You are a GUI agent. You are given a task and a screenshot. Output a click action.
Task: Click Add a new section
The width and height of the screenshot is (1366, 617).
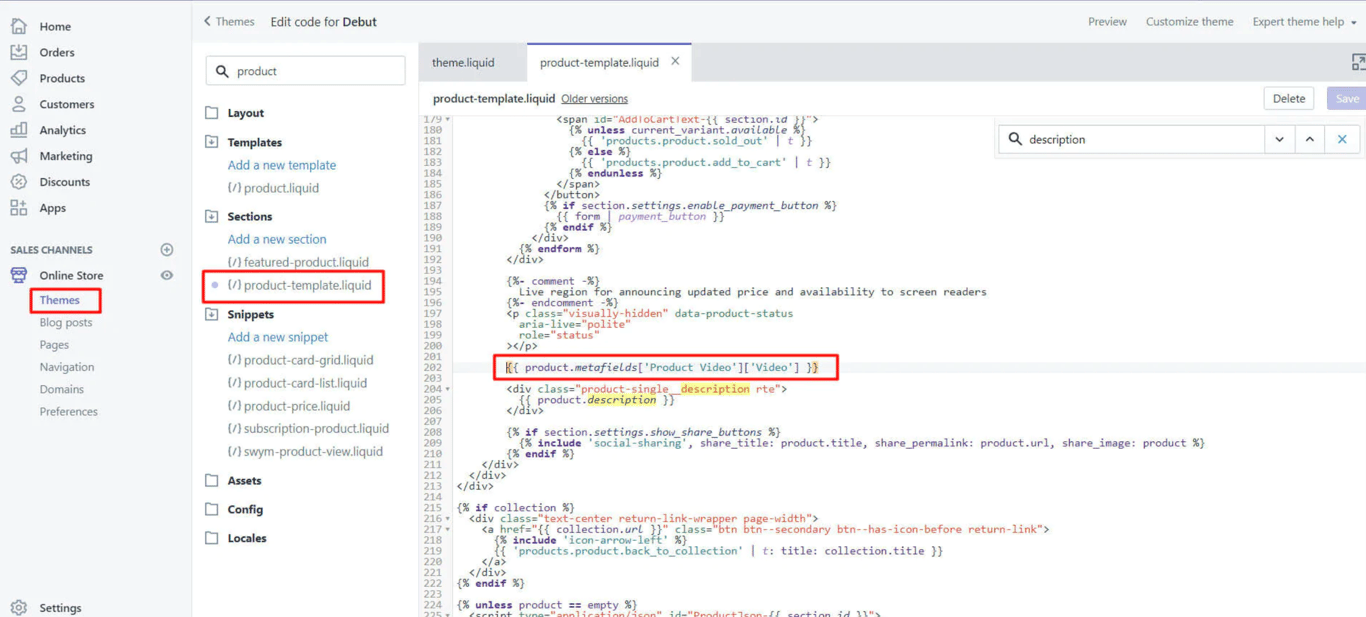pos(277,239)
